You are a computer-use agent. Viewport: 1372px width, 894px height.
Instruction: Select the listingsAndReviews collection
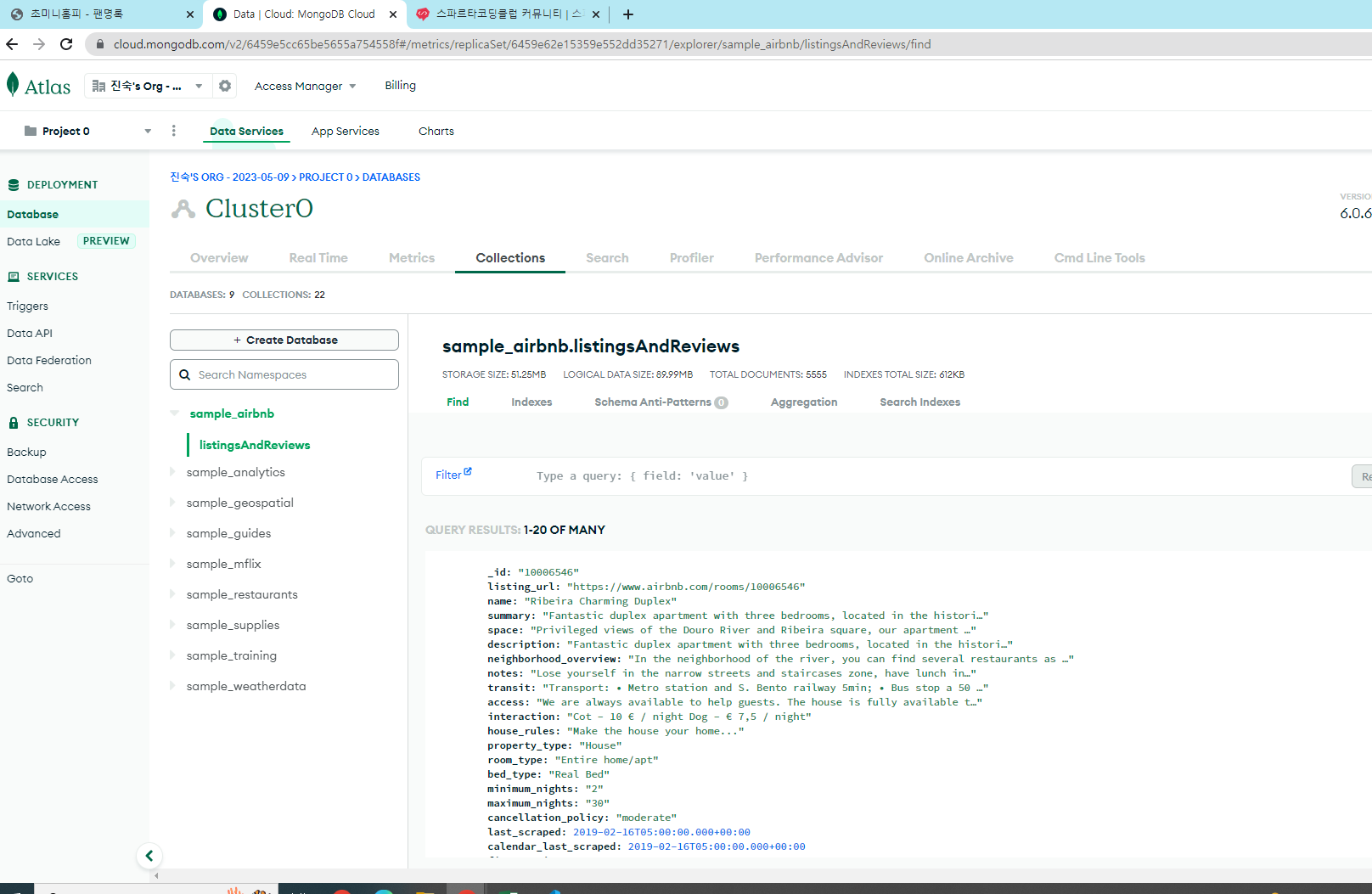pos(255,445)
